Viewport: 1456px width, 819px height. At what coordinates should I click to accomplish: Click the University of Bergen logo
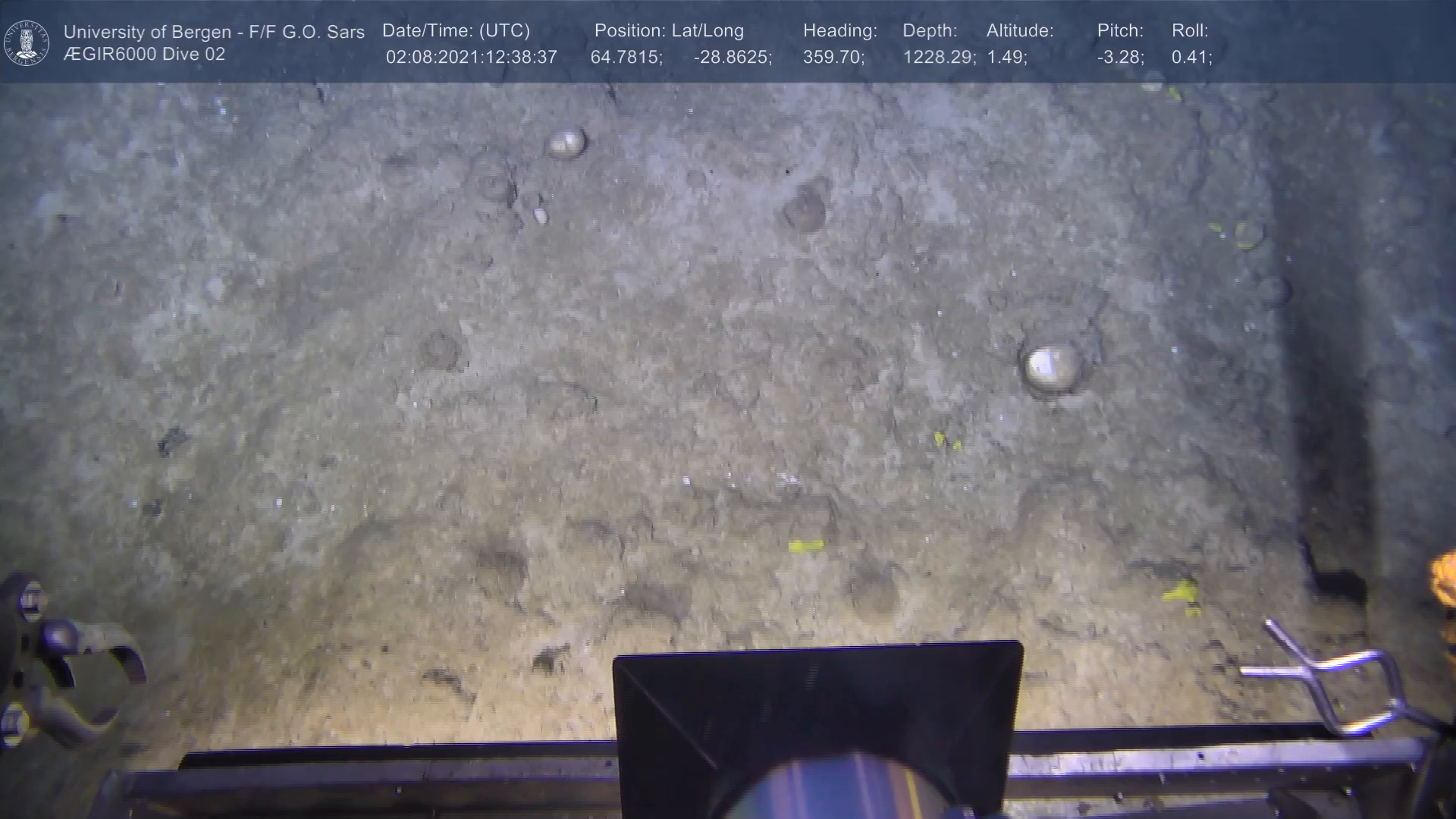pyautogui.click(x=27, y=42)
